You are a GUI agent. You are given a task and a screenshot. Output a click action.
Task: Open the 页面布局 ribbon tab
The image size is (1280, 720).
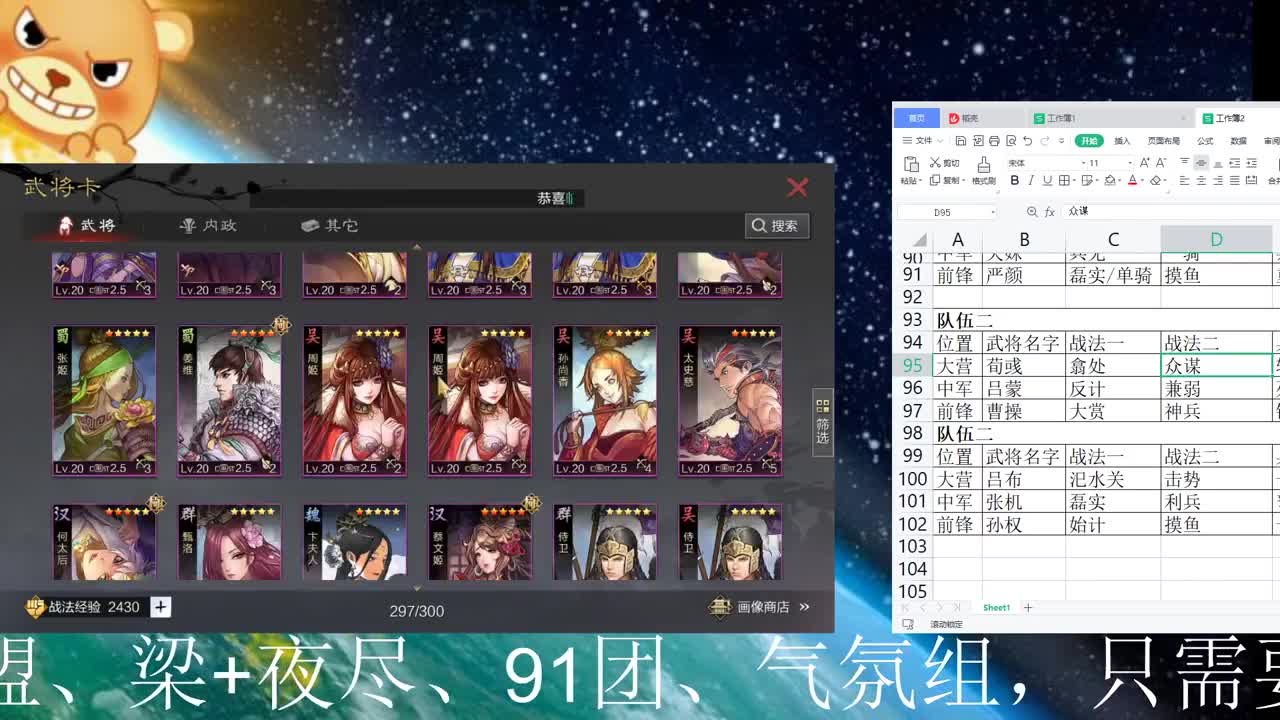[1164, 141]
